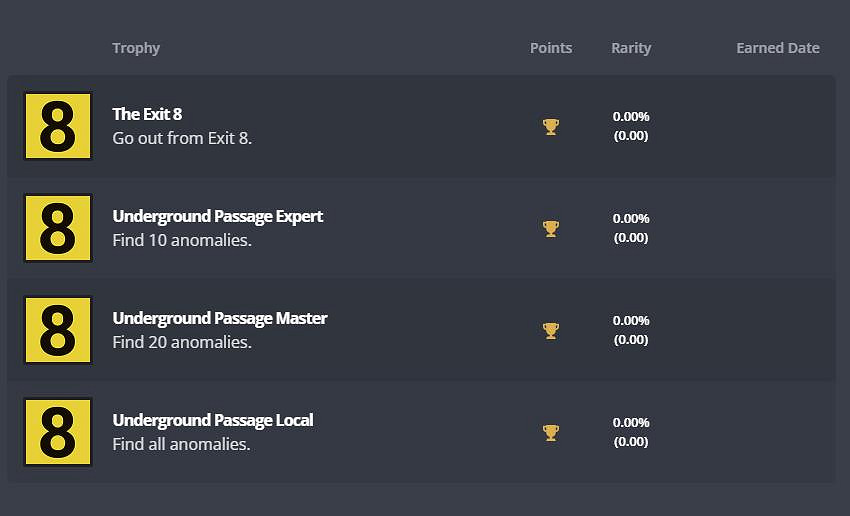Click rarity percentage of Underground Passage Master

pos(631,320)
